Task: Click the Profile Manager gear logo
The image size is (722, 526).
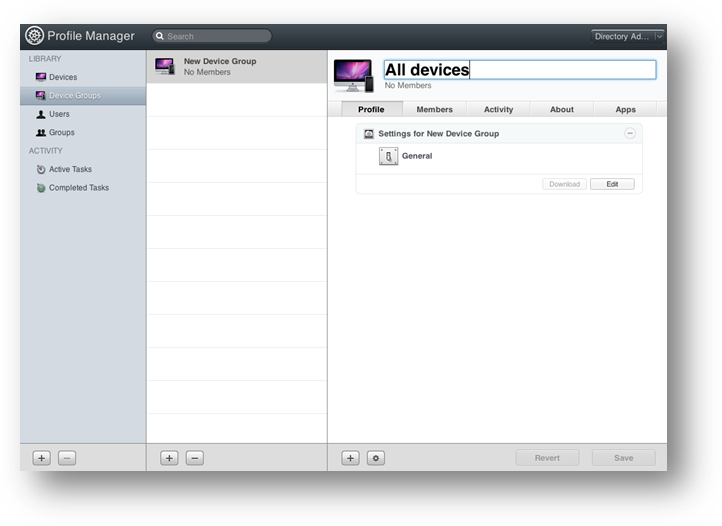Action: click(35, 36)
